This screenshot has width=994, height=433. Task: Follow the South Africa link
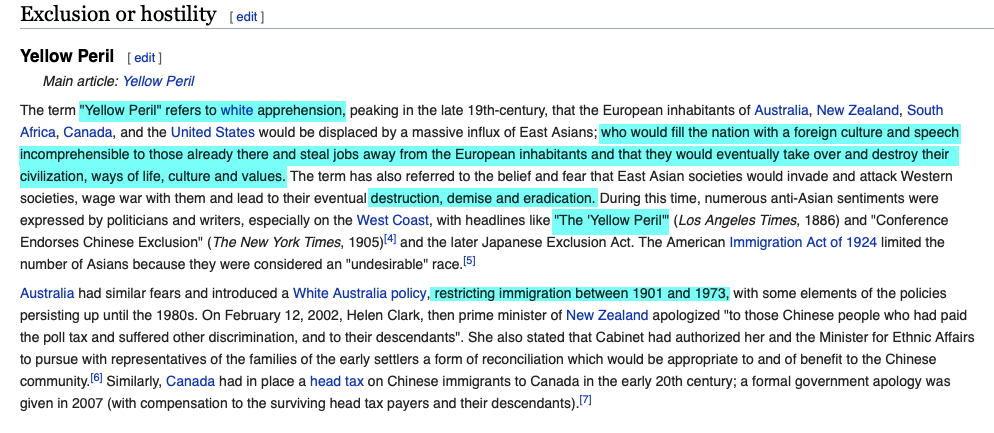924,110
